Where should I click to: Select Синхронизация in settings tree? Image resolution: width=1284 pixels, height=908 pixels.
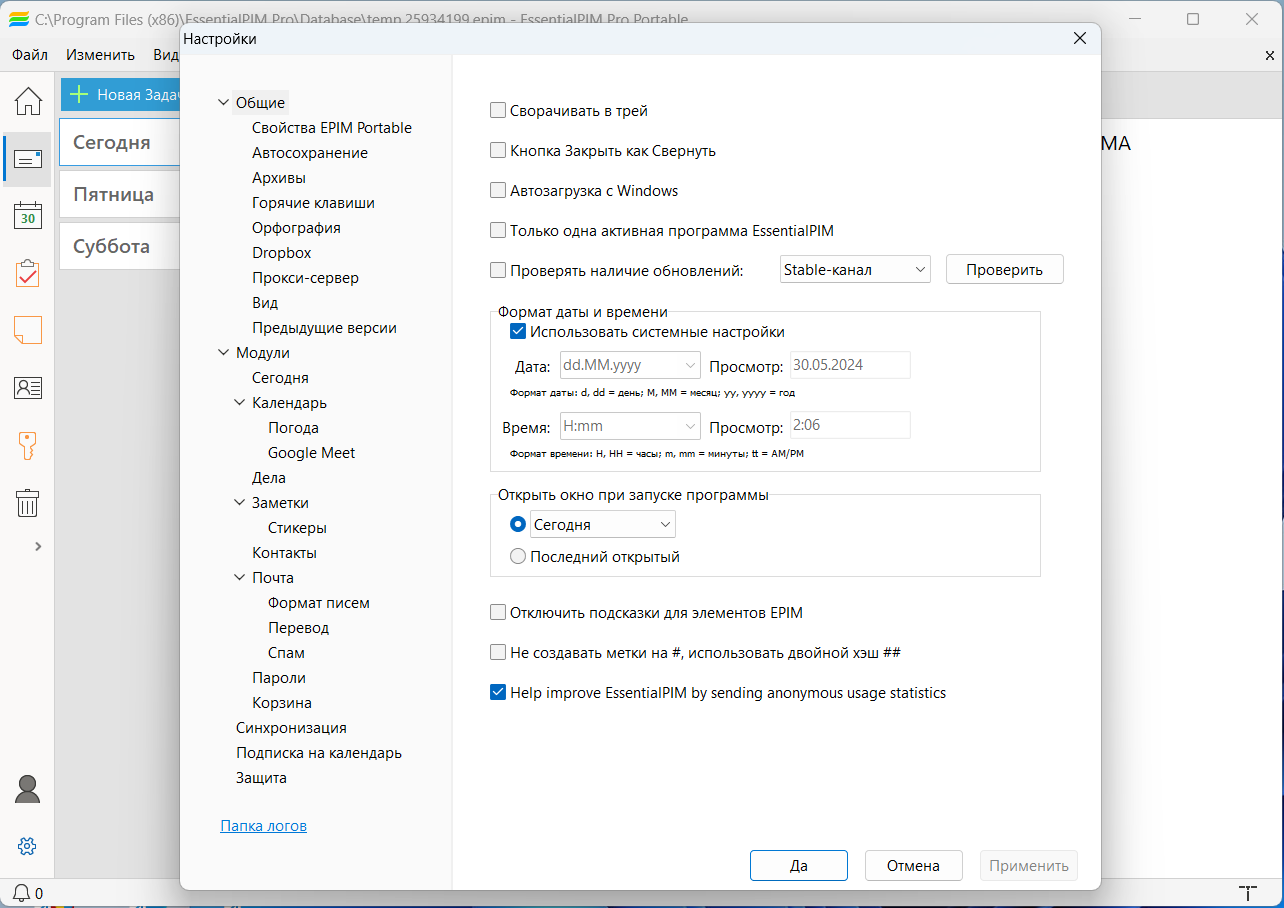click(x=291, y=727)
